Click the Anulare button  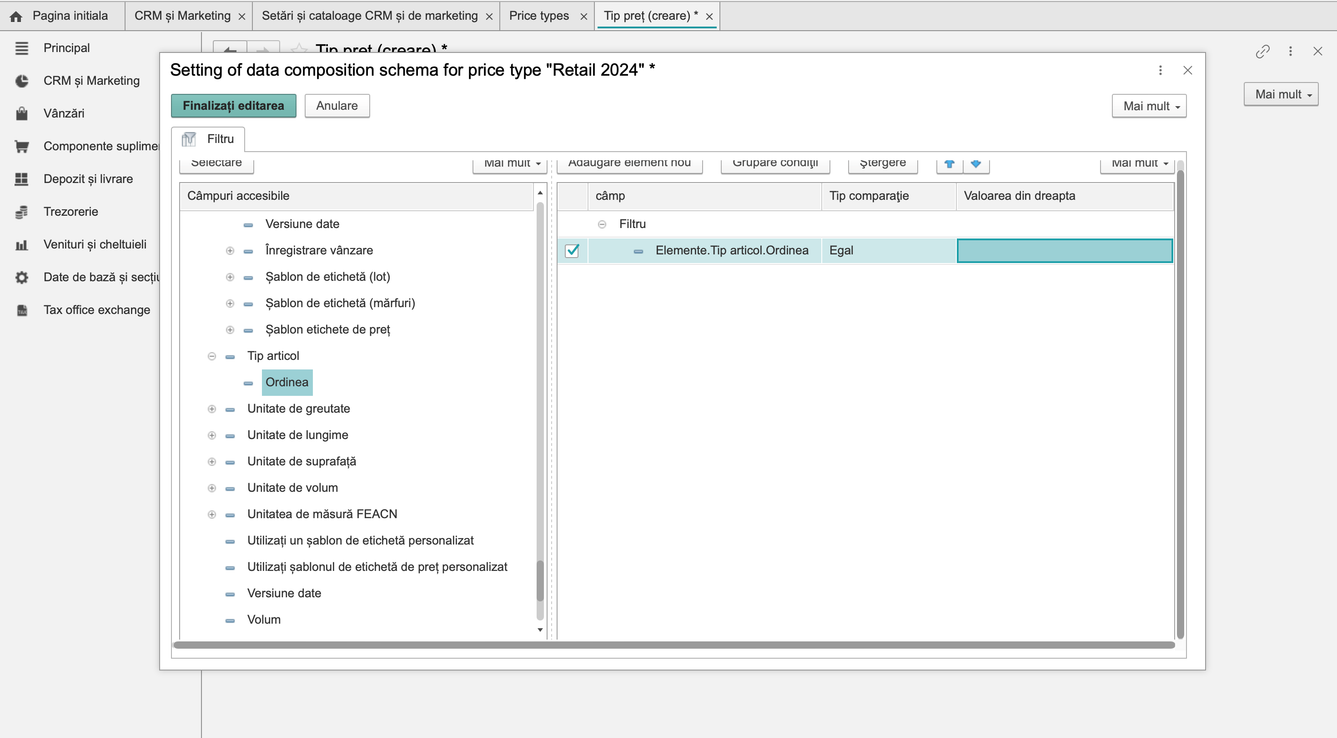coord(337,106)
